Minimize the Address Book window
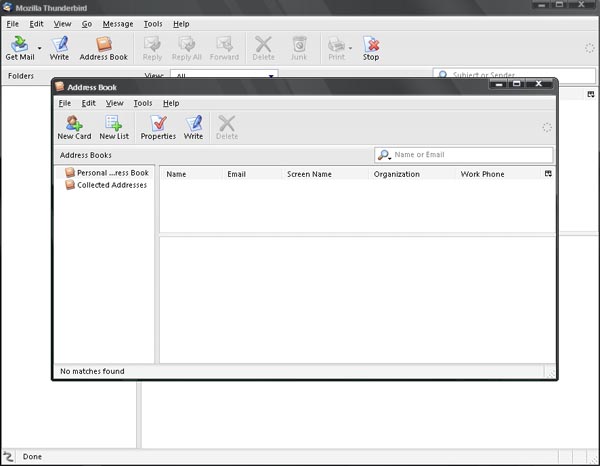Image resolution: width=600 pixels, height=466 pixels. click(499, 84)
